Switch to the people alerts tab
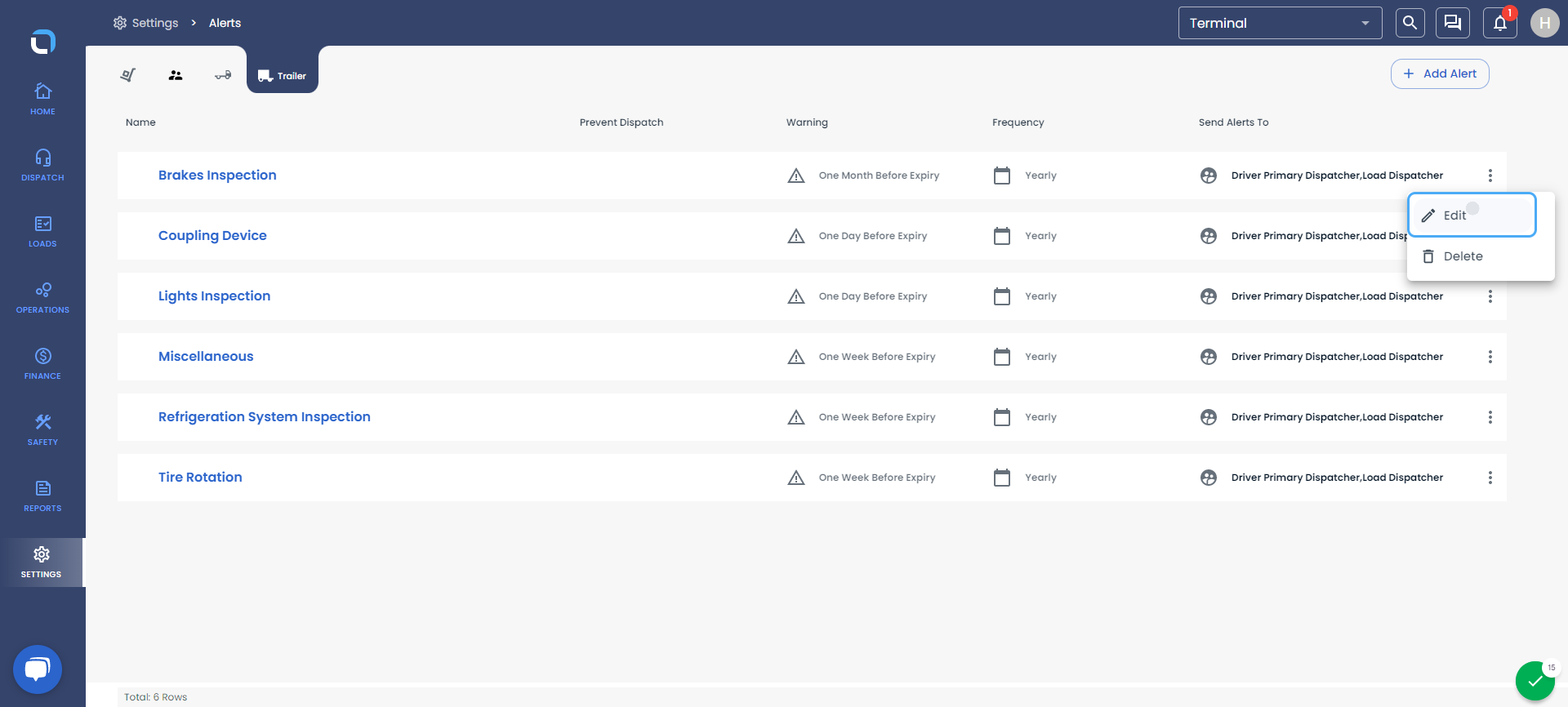The height and width of the screenshot is (707, 1568). point(176,75)
